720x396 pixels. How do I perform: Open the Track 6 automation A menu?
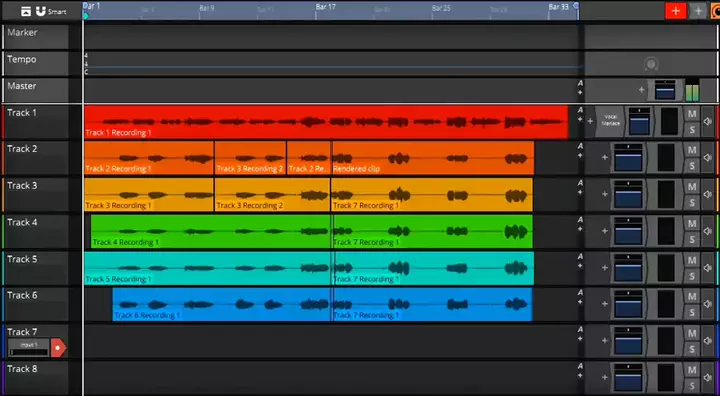[x=580, y=293]
